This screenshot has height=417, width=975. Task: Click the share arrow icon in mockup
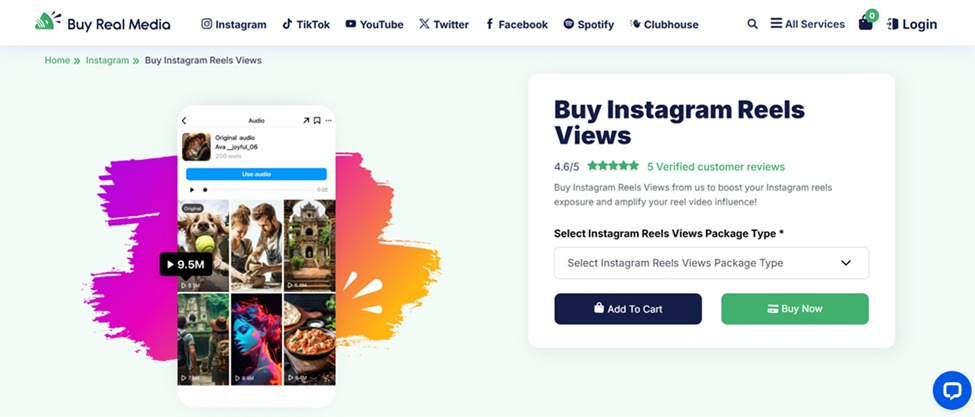(306, 121)
